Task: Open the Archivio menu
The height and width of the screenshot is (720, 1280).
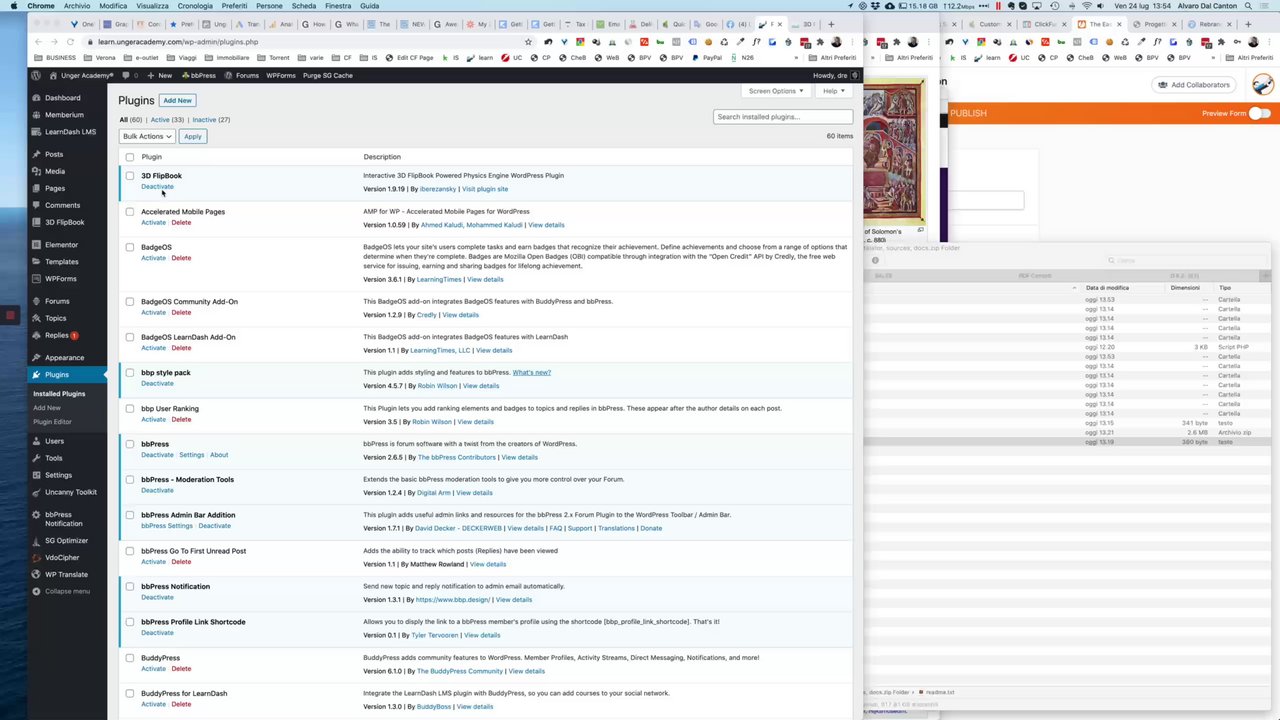Action: click(77, 6)
